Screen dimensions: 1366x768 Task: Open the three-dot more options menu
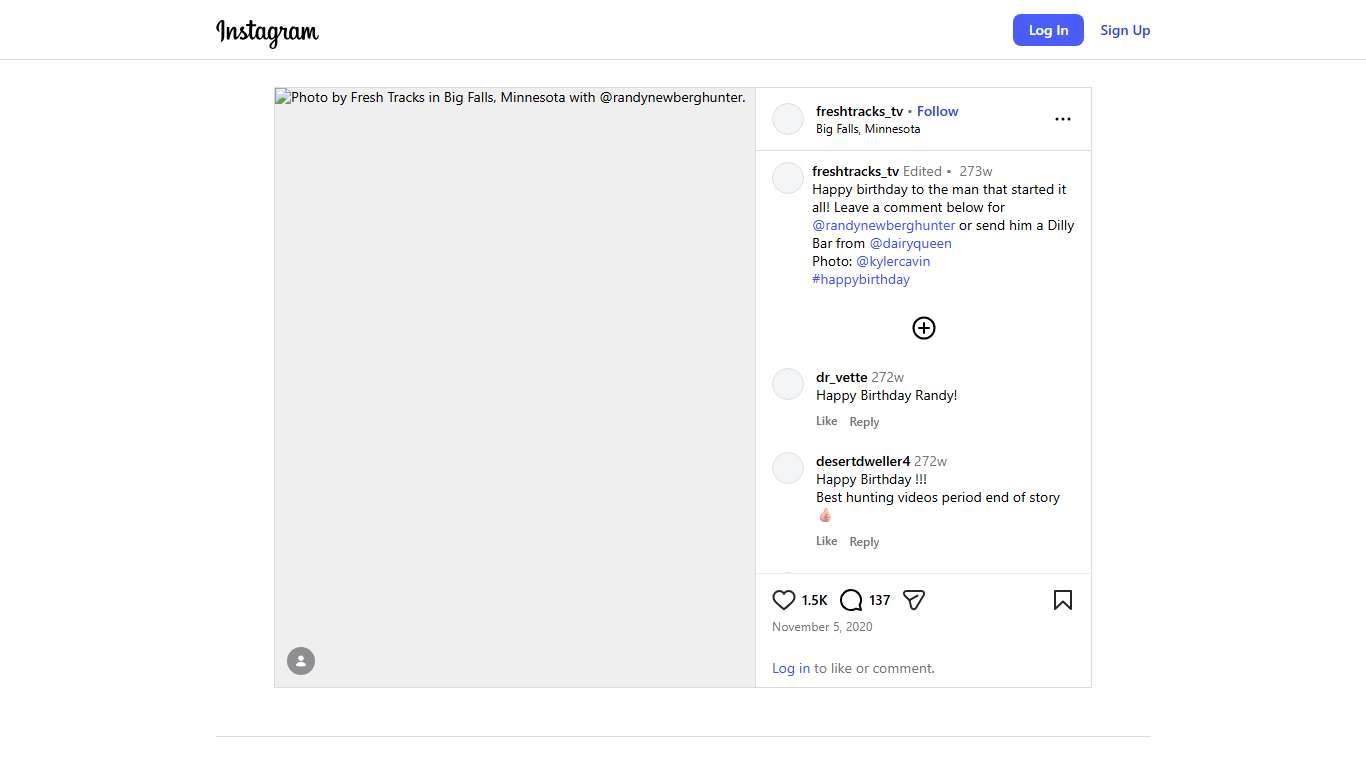pos(1062,119)
